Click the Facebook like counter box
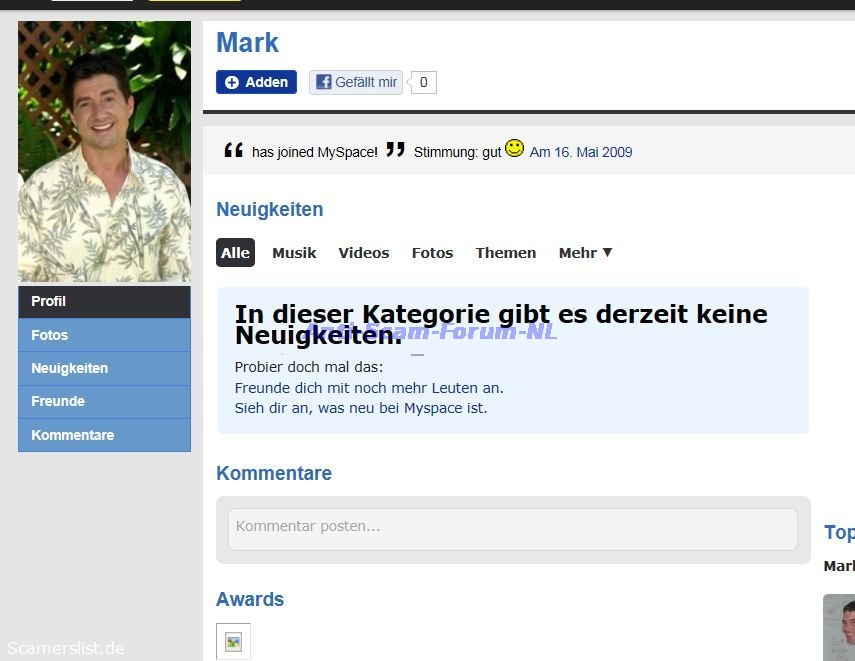This screenshot has height=661, width=855. coord(423,82)
